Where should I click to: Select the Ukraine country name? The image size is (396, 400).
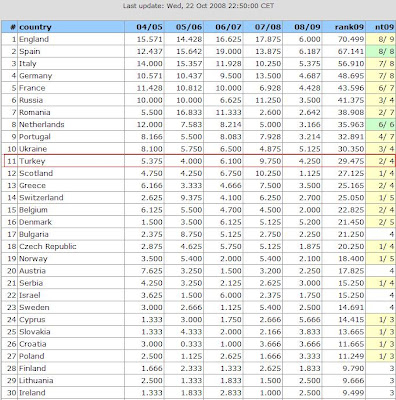(33, 149)
